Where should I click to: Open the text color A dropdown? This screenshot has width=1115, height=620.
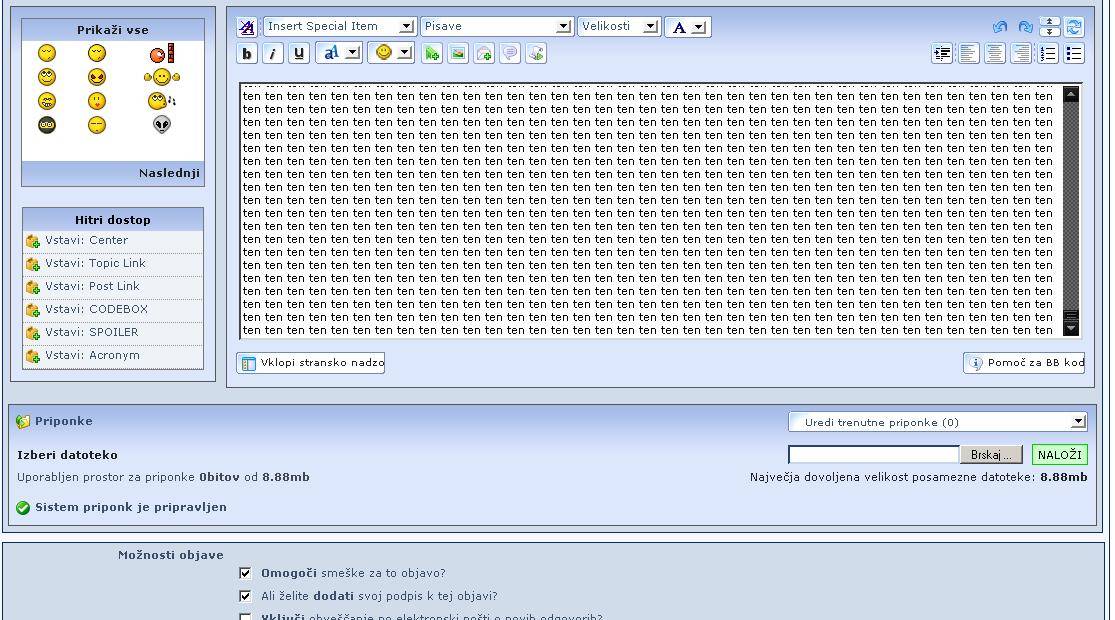688,27
